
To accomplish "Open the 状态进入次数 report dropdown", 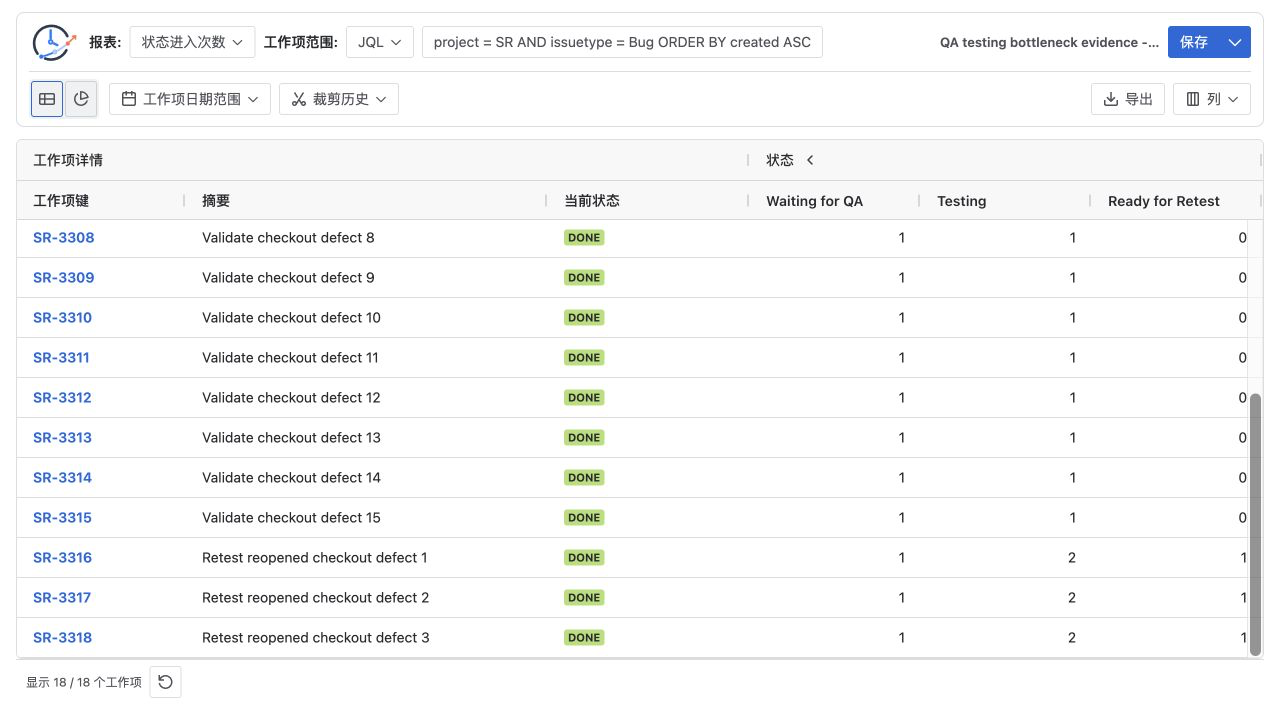I will point(192,42).
